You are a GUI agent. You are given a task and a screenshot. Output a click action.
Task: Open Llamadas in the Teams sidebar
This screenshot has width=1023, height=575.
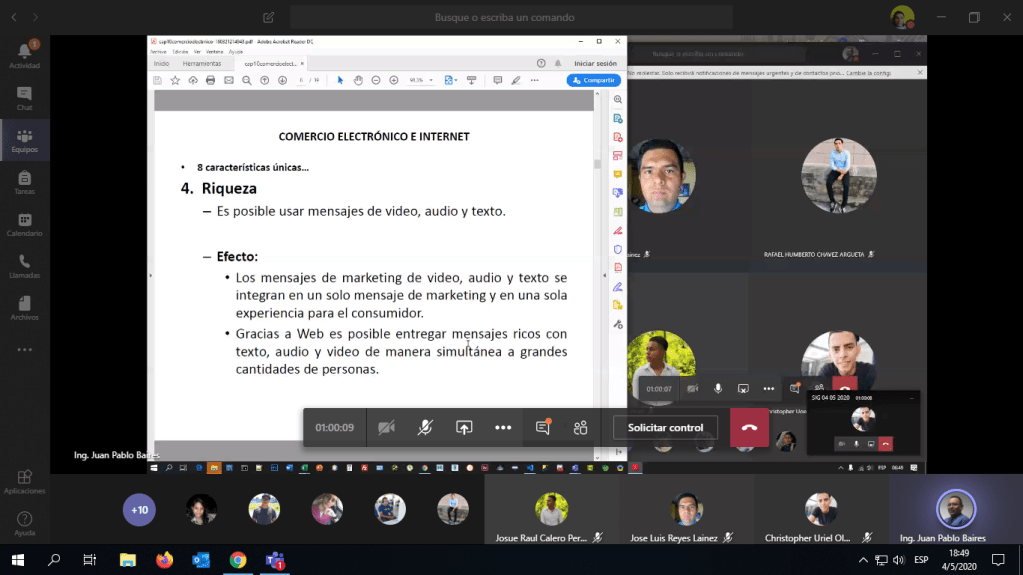[24, 266]
